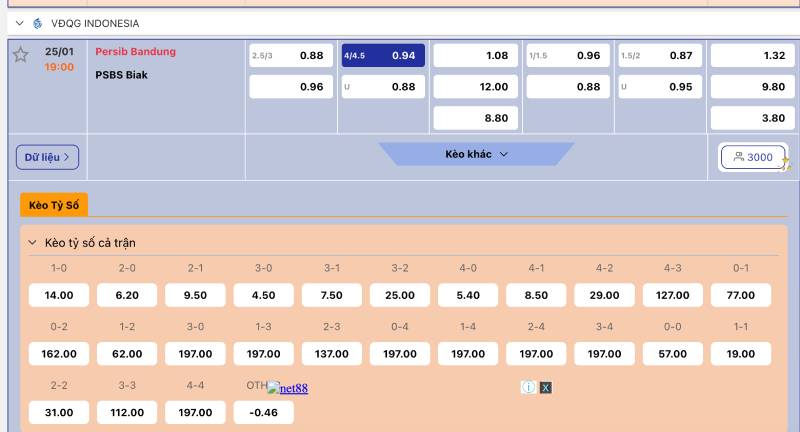The width and height of the screenshot is (800, 432).
Task: Select first-half handicap 1/1.5 odds 0.96
Action: [568, 56]
